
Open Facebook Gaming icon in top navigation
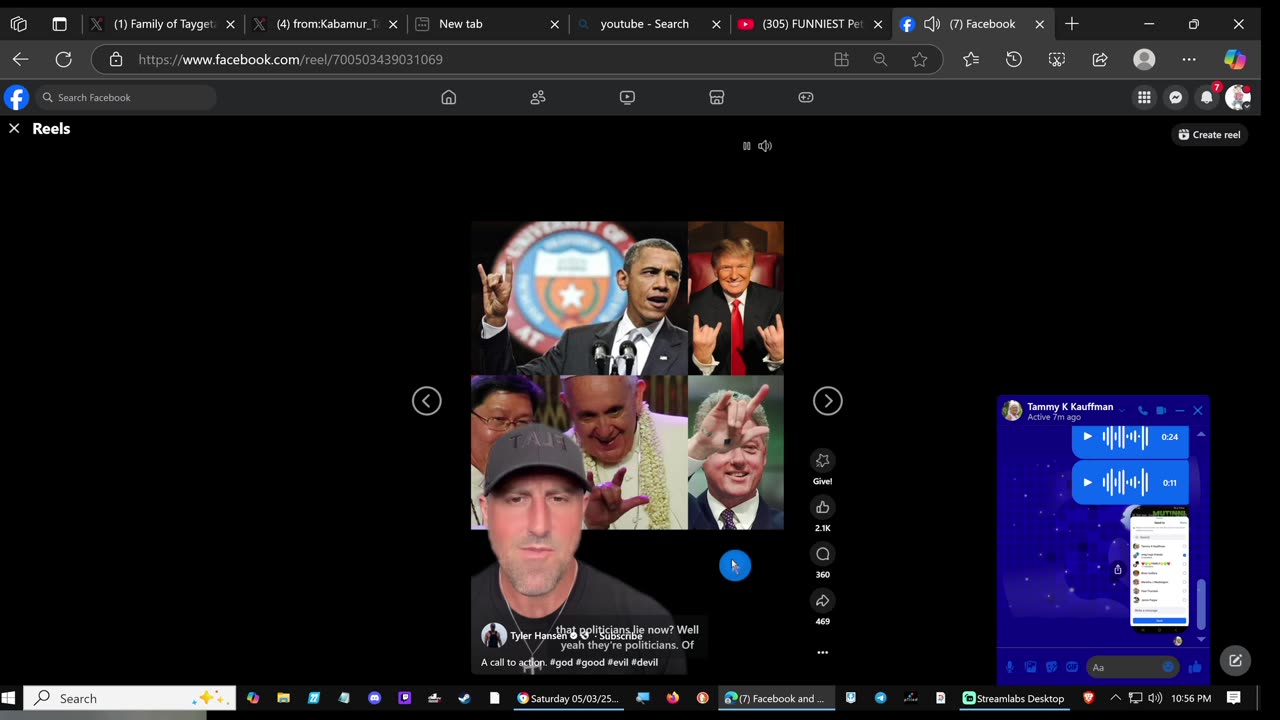click(x=805, y=97)
